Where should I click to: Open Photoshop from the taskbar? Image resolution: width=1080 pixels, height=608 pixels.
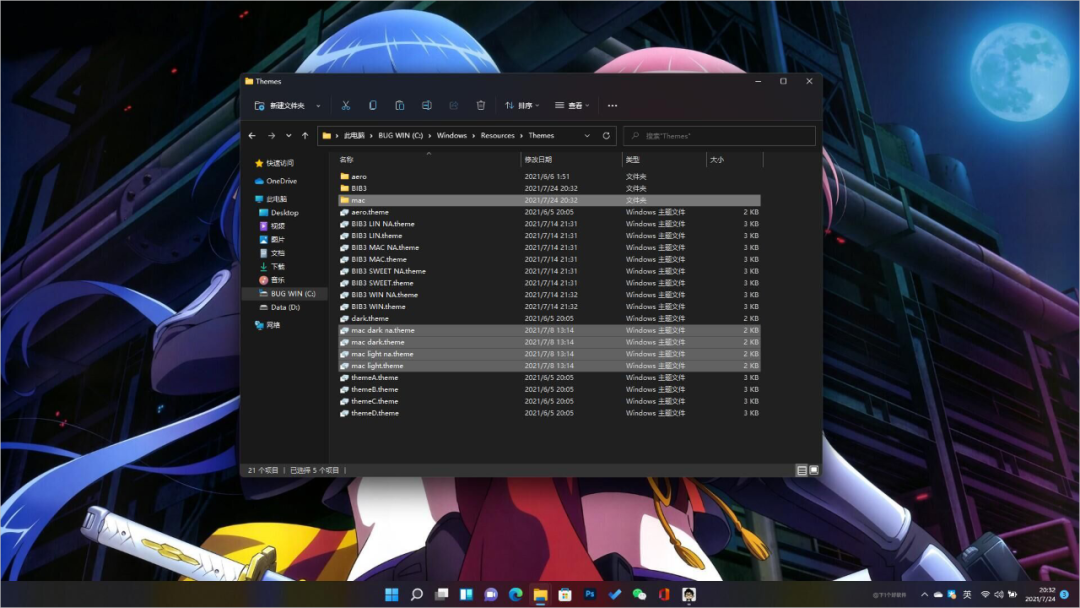click(x=590, y=595)
